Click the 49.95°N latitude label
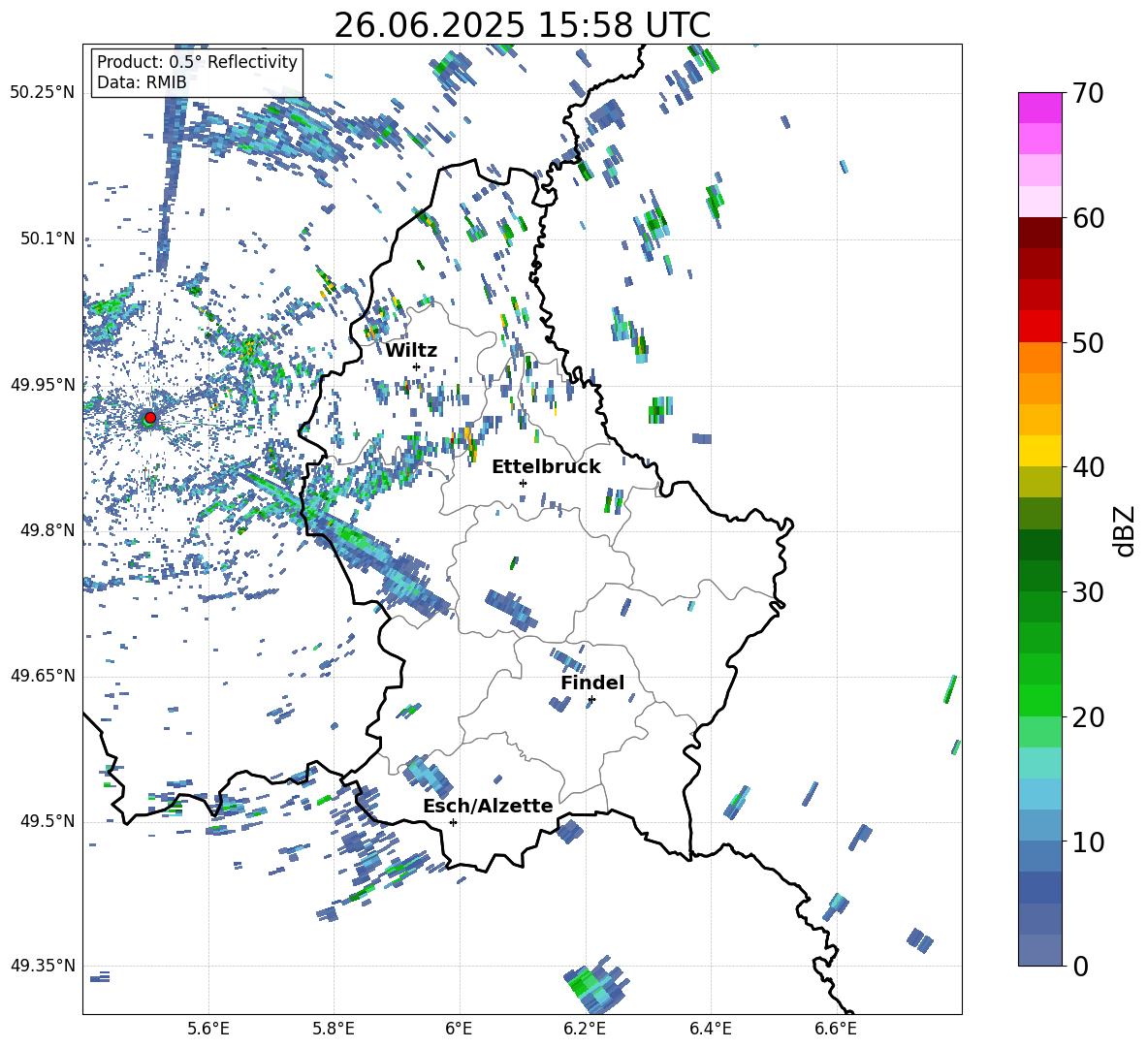Screen dimensions: 1148x1048 click(x=43, y=384)
